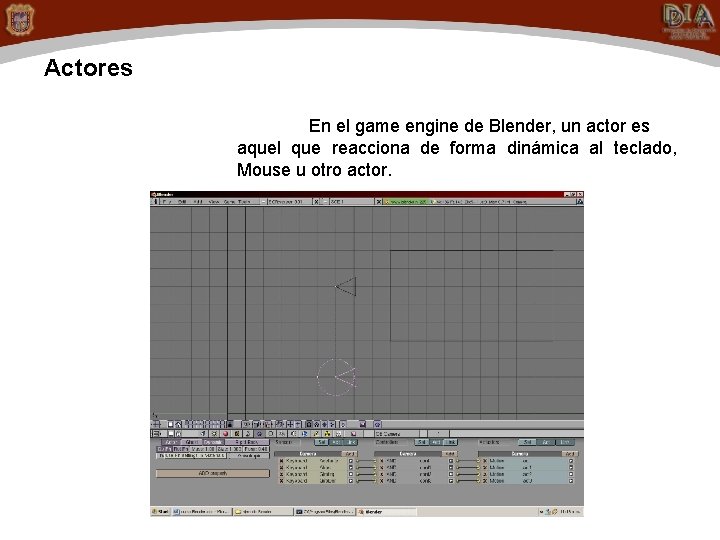Image resolution: width=720 pixels, height=540 pixels.
Task: Click render icon in 3D view header
Action: 363,424
